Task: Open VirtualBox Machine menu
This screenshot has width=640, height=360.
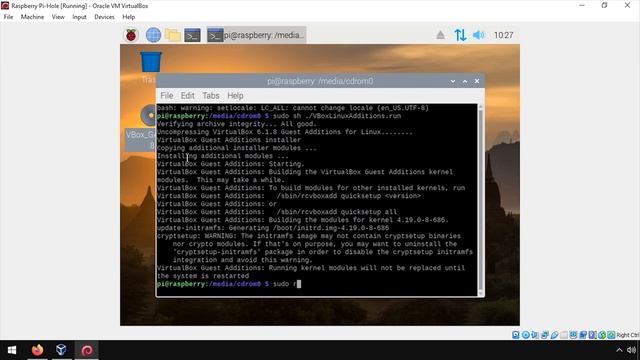Action: [x=32, y=17]
